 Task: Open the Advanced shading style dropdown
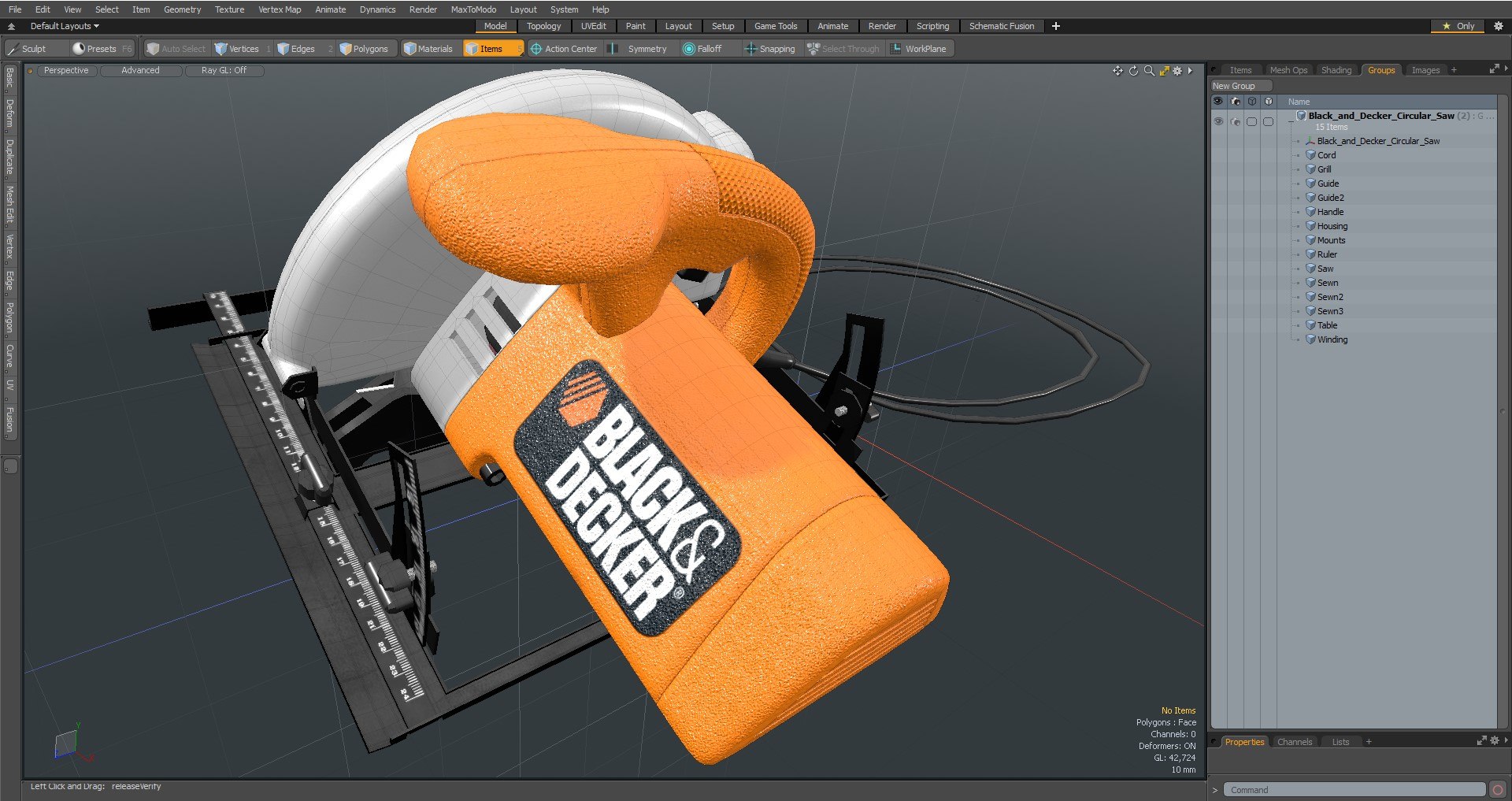pos(140,71)
